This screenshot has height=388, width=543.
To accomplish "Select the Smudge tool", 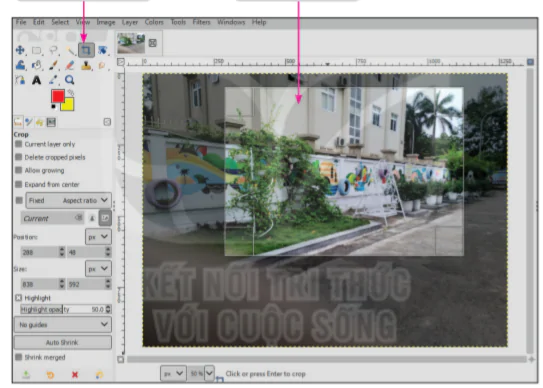I will (102, 65).
